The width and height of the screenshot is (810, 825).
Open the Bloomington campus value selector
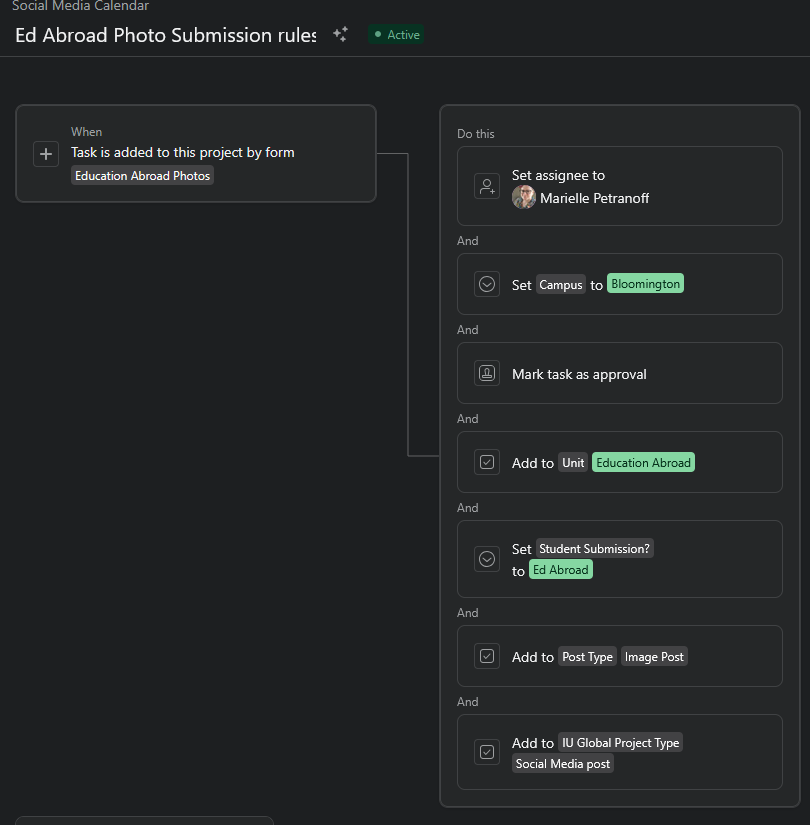point(645,283)
